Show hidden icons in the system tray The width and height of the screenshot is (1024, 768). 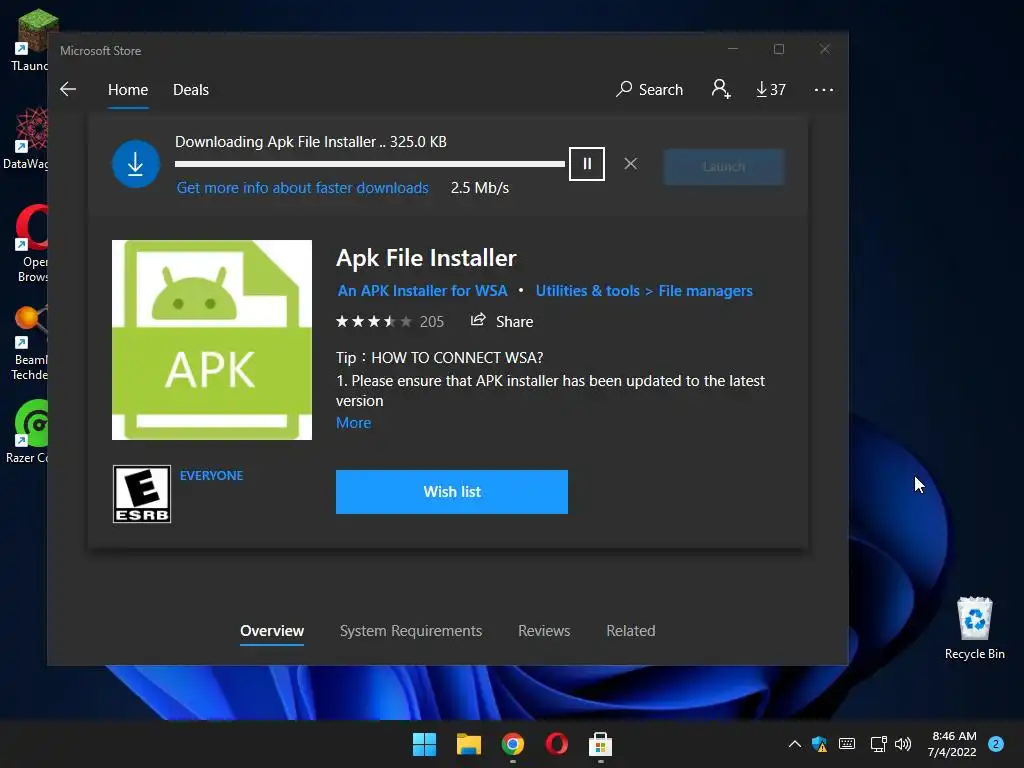tap(795, 744)
